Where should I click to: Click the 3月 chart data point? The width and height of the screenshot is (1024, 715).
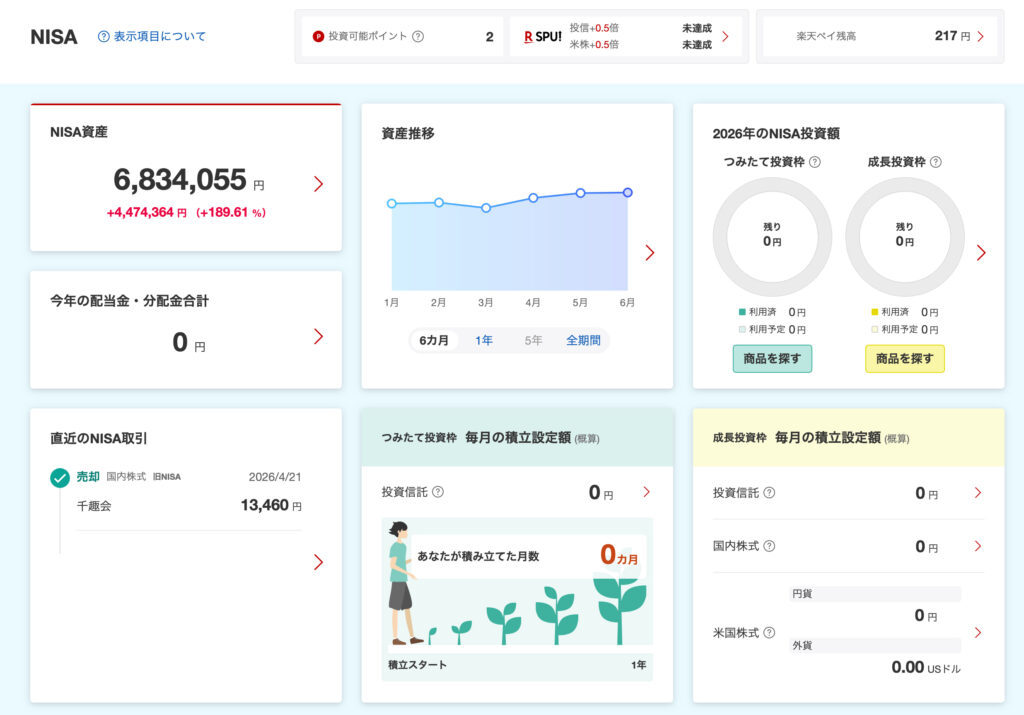point(486,208)
